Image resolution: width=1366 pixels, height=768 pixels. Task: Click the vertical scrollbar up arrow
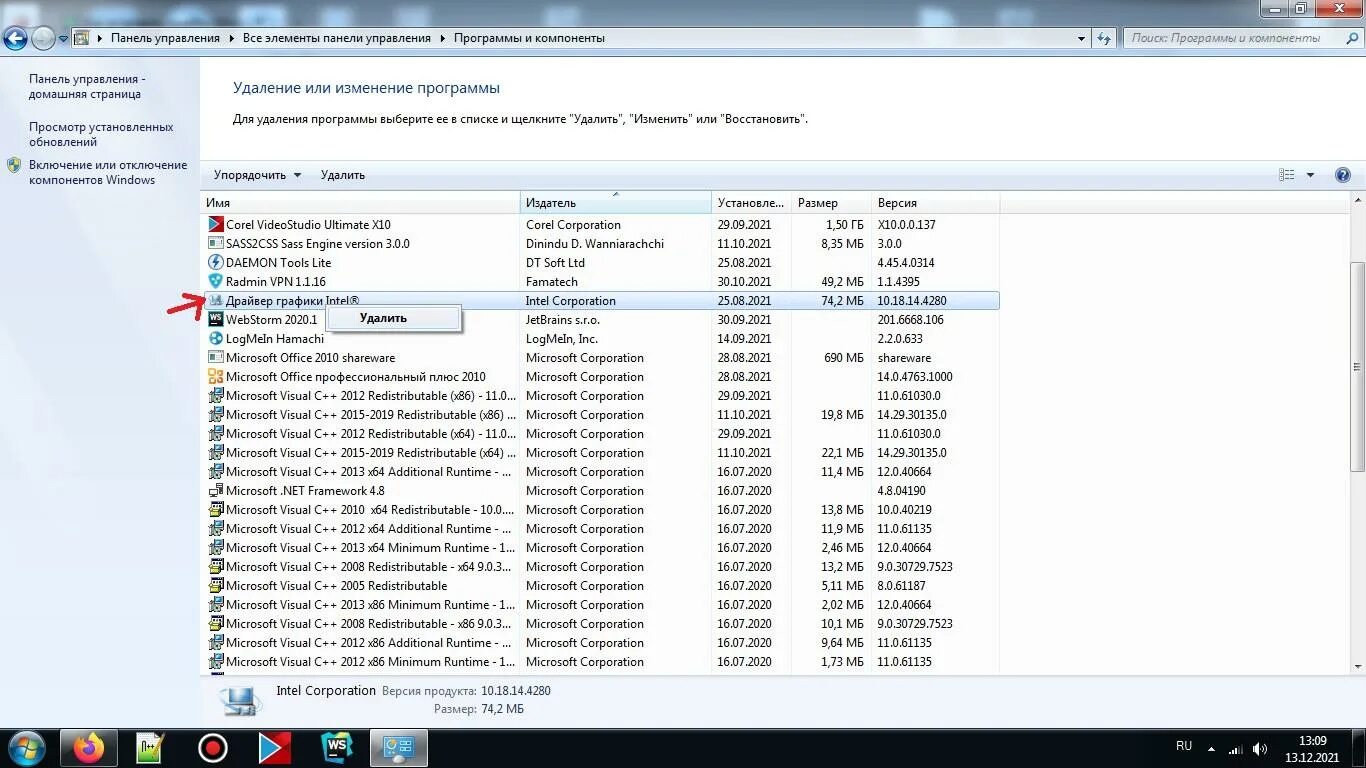(1357, 201)
